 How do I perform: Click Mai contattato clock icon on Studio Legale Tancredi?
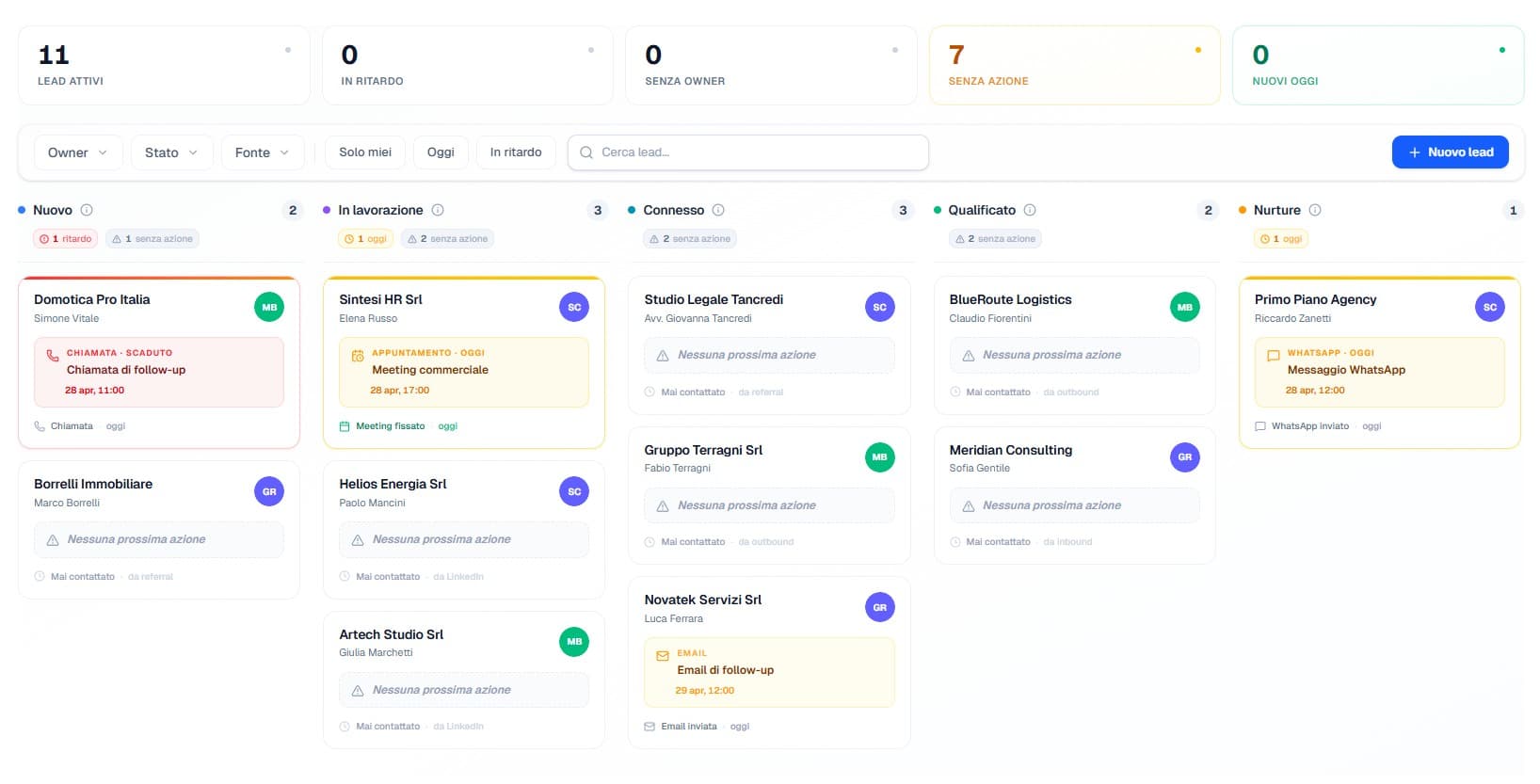click(650, 392)
